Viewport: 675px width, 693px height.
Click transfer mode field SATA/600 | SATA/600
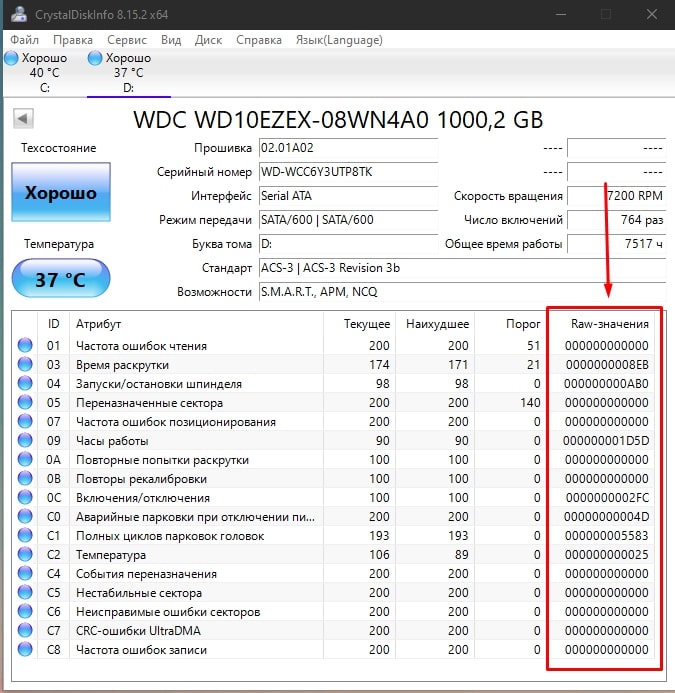[348, 220]
